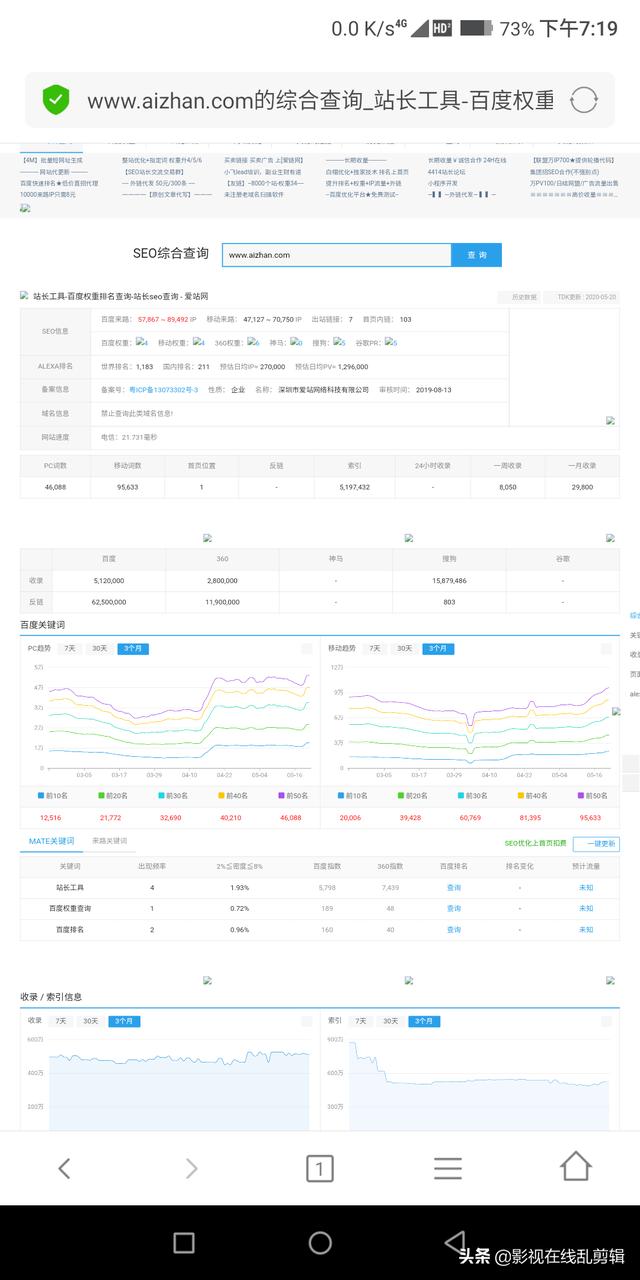Click the 搜狗 rank badge icon

click(x=339, y=342)
